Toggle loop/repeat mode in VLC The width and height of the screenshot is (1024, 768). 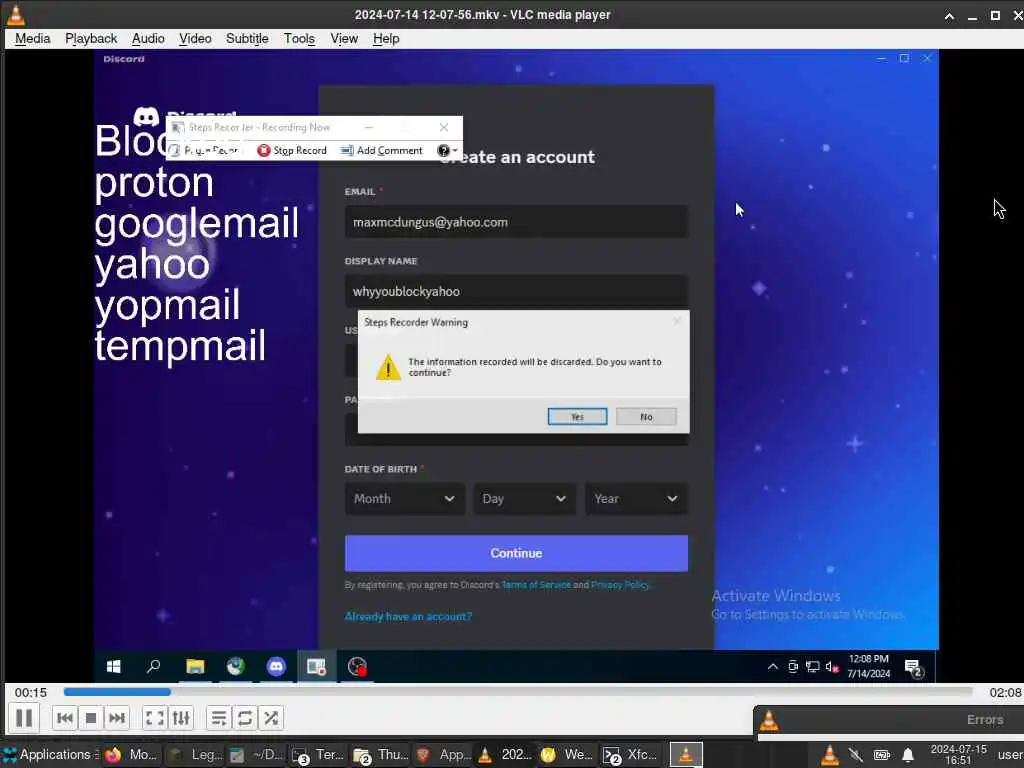tap(245, 718)
